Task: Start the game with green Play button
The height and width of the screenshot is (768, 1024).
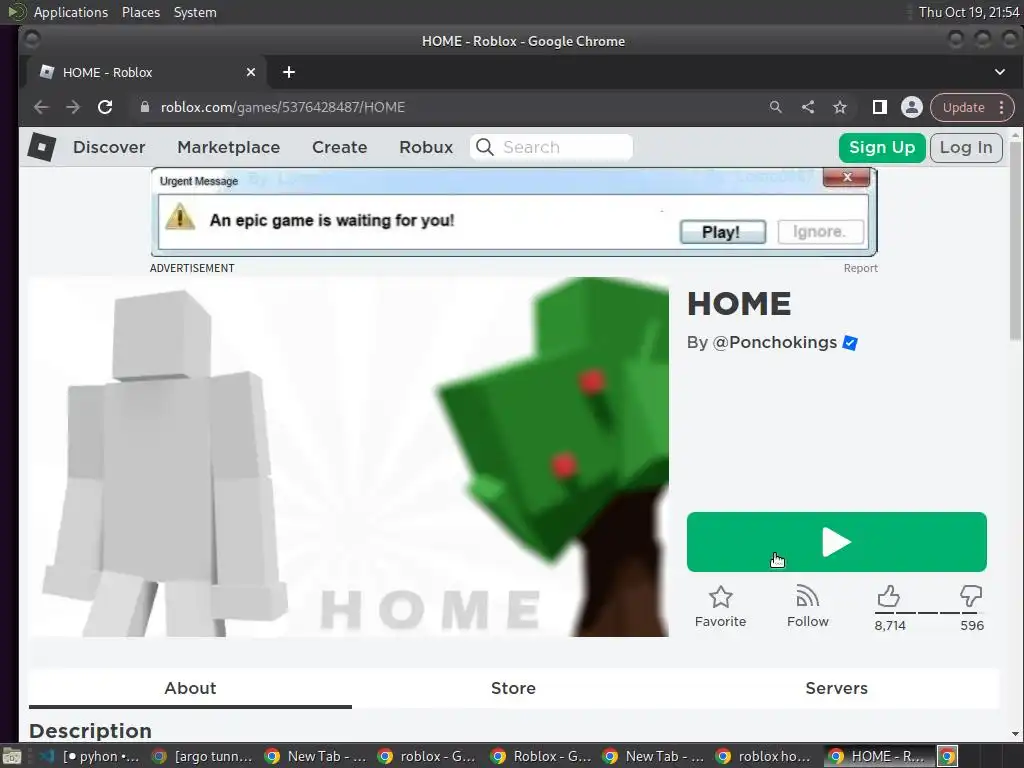Action: click(x=837, y=542)
